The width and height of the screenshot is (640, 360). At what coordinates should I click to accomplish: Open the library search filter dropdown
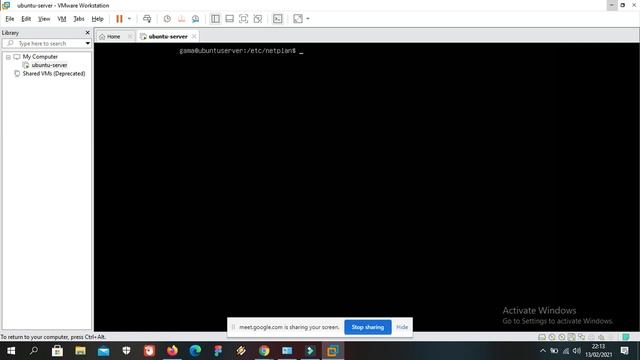tap(87, 43)
